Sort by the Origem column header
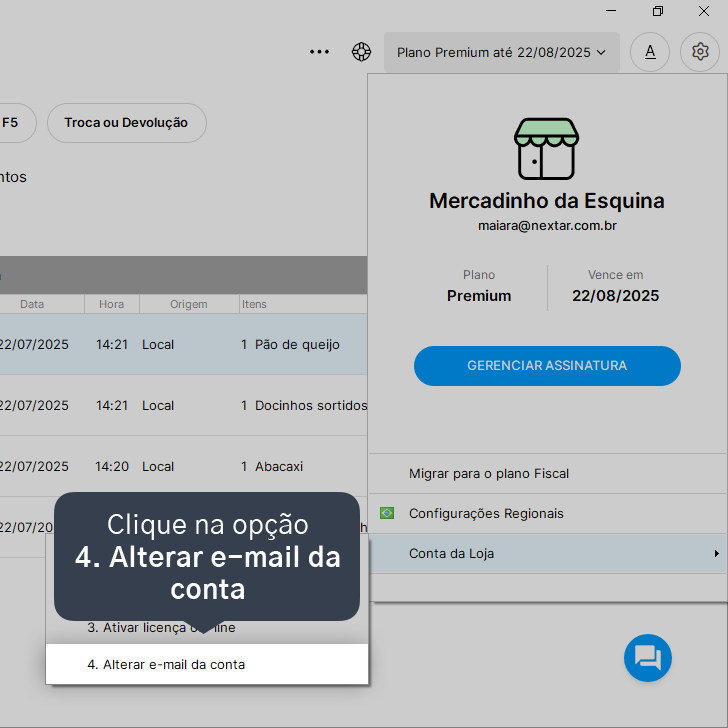 pos(189,304)
